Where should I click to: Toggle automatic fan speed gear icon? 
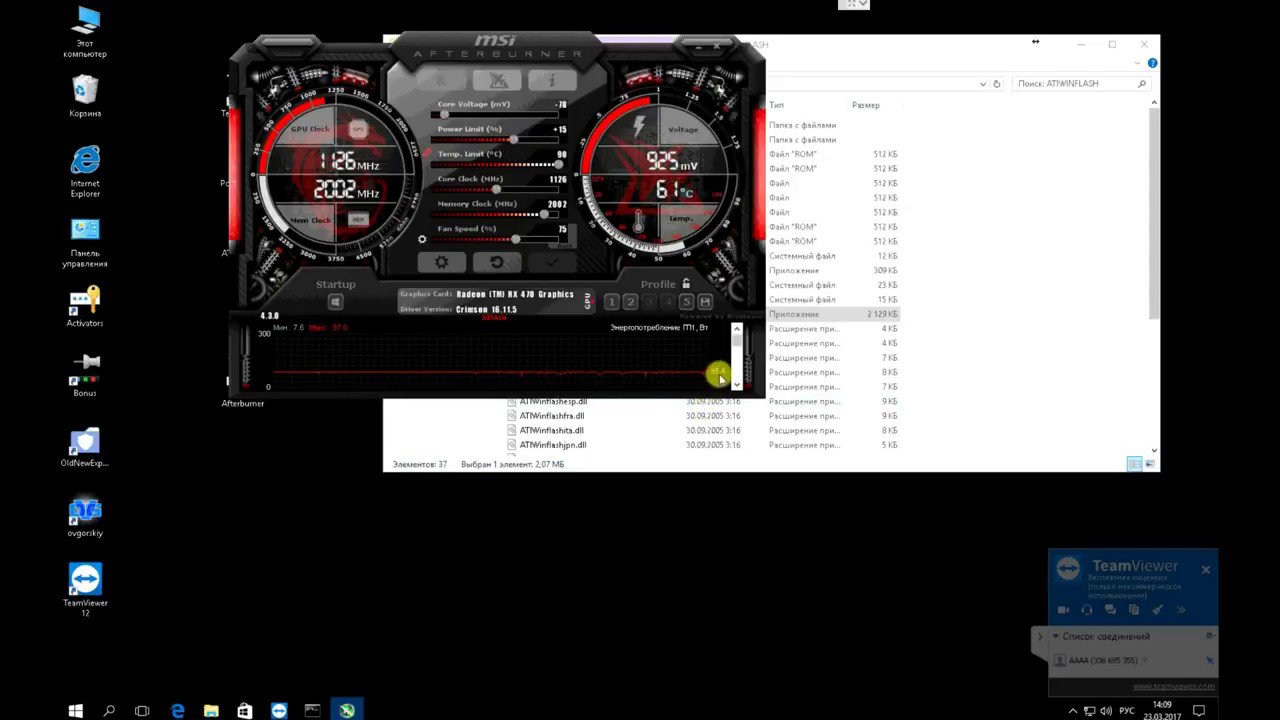(422, 239)
